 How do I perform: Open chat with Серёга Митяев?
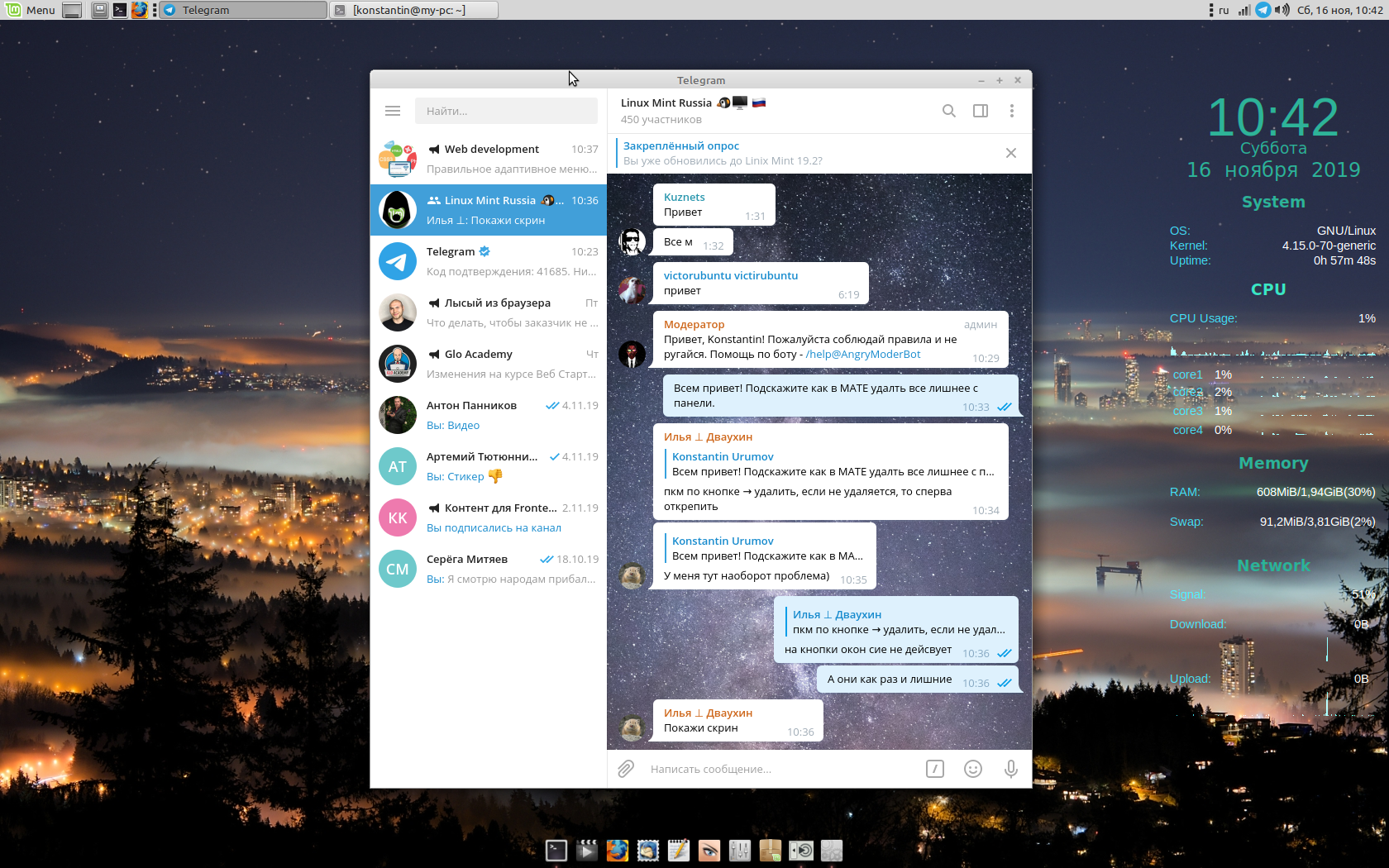click(x=489, y=569)
